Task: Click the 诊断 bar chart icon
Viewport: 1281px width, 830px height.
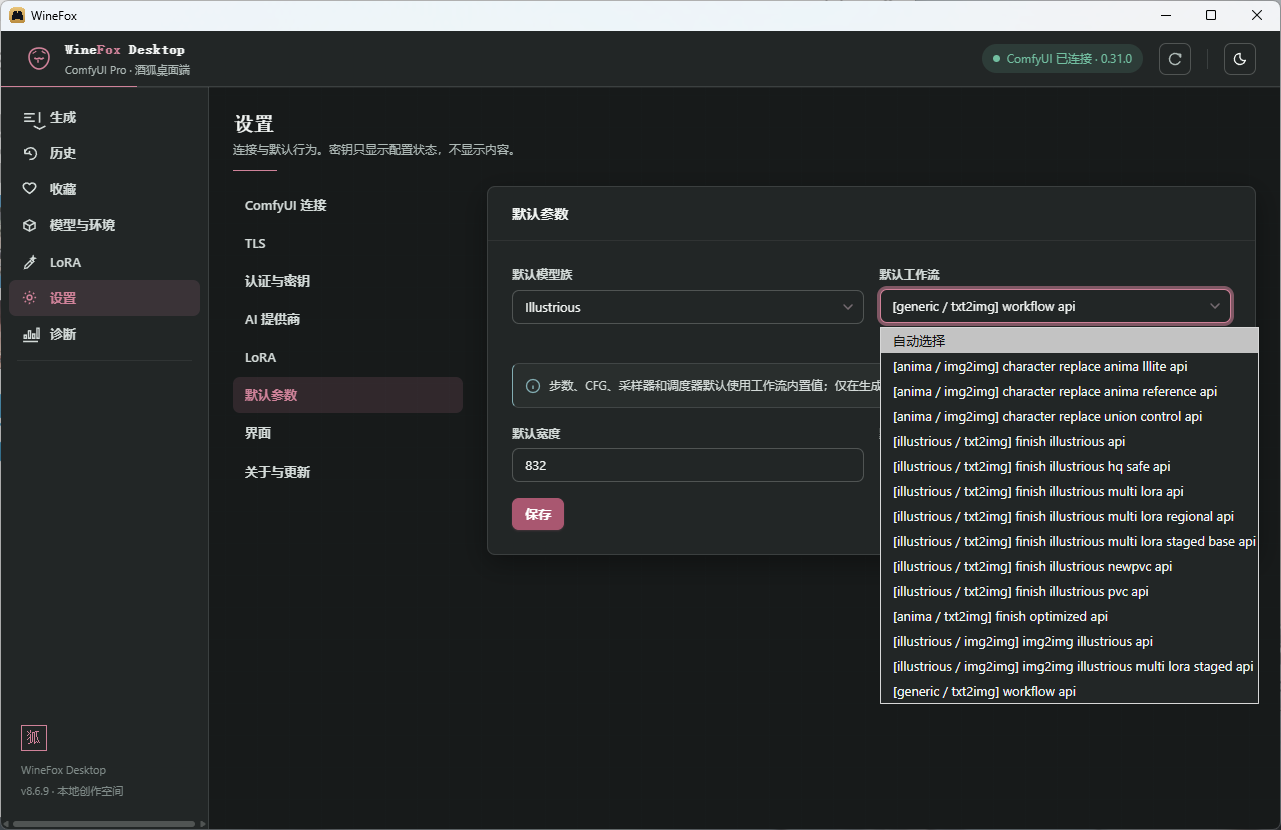Action: pyautogui.click(x=31, y=334)
